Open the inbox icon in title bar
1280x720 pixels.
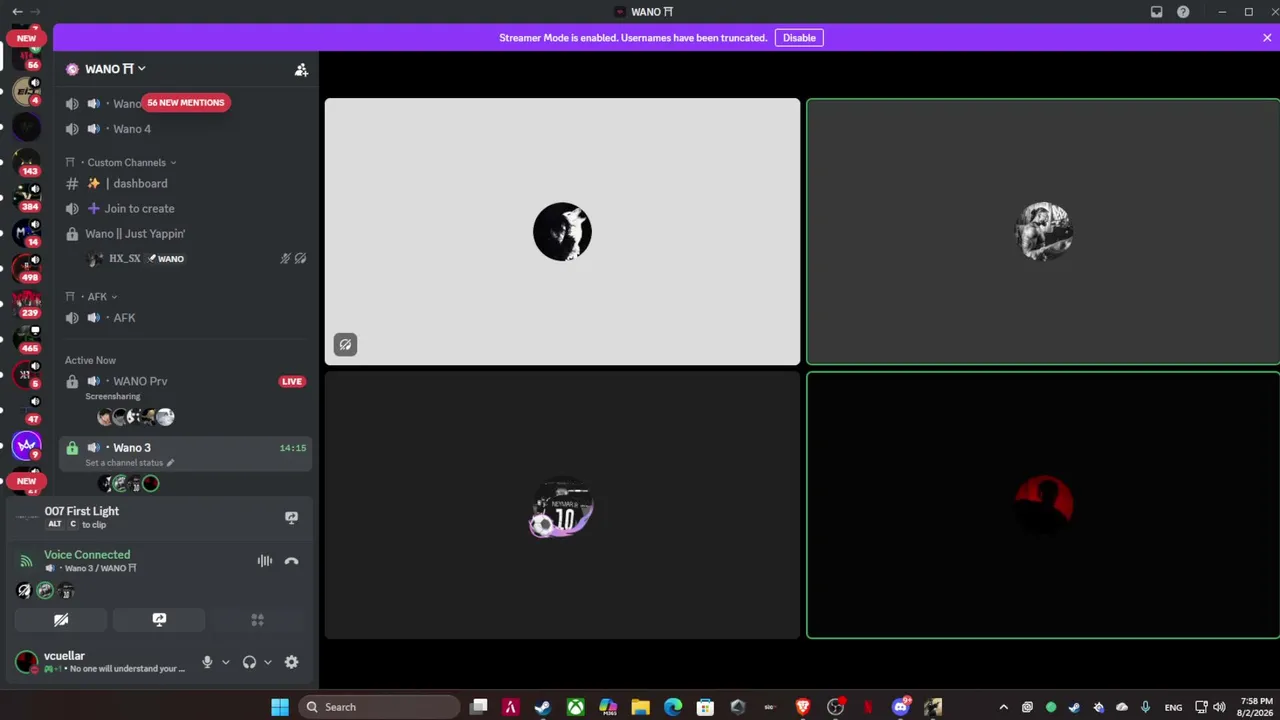(1157, 12)
